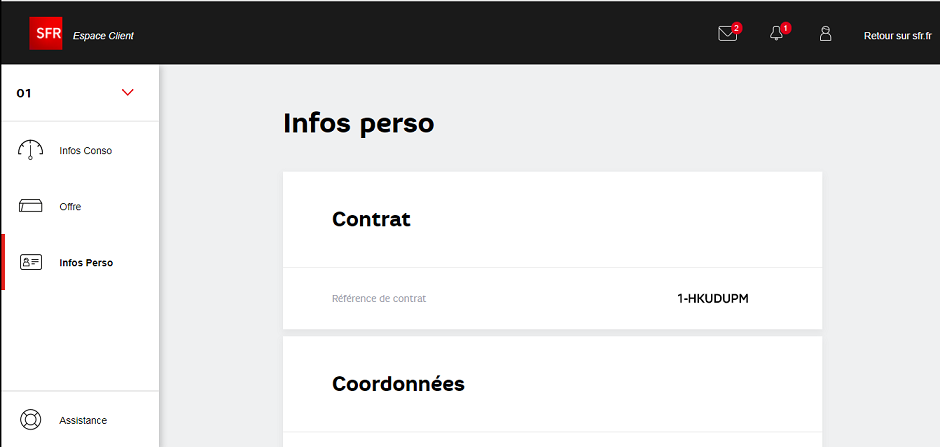This screenshot has height=447, width=940.
Task: Click the Contrat section heading
Action: pos(371,219)
